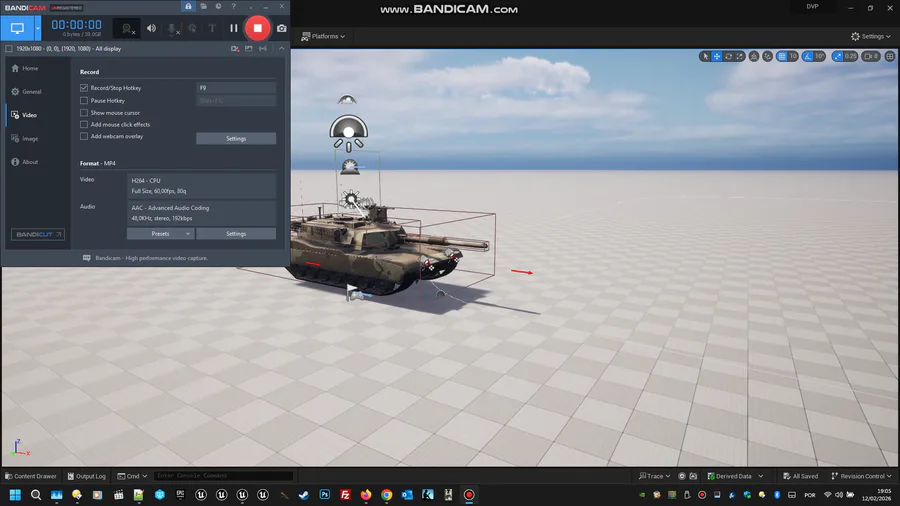The height and width of the screenshot is (506, 900).
Task: Enable Add mouse click effects checkbox
Action: [84, 124]
